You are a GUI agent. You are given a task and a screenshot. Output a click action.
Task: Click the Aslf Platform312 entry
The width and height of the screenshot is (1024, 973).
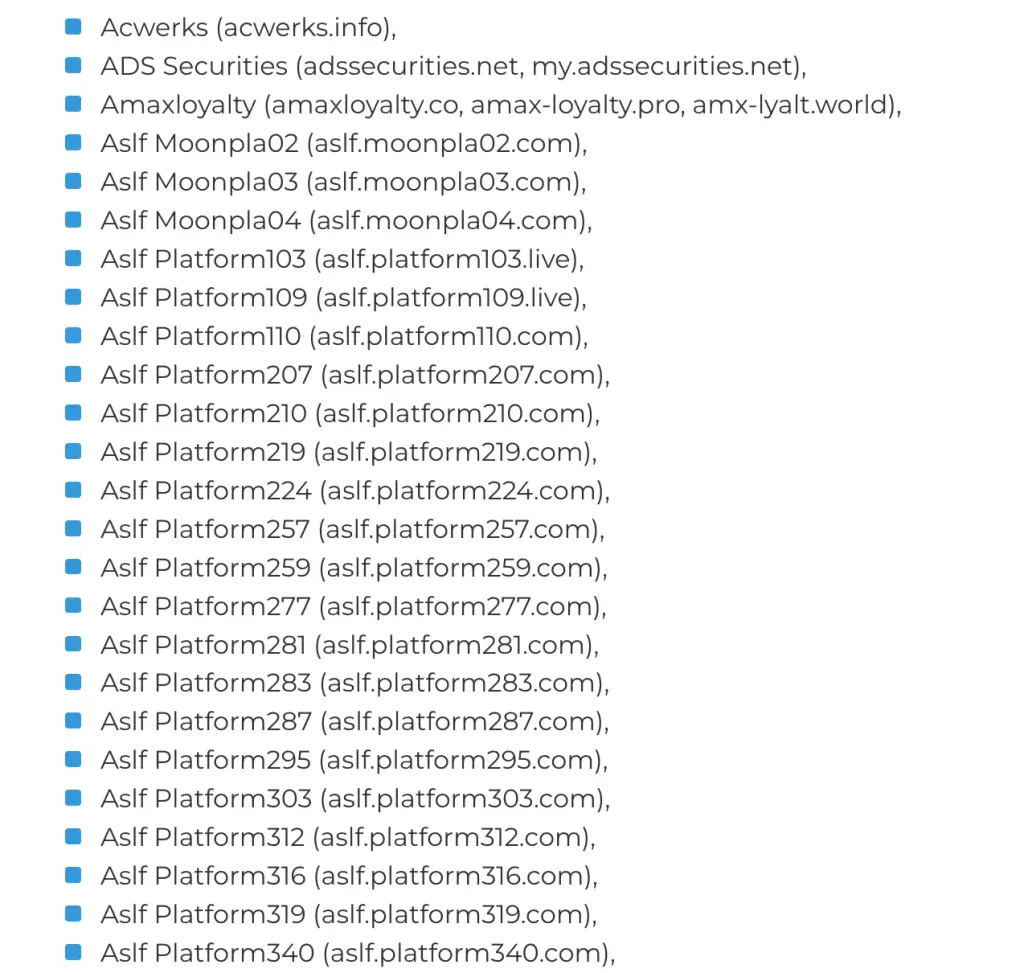(x=348, y=837)
